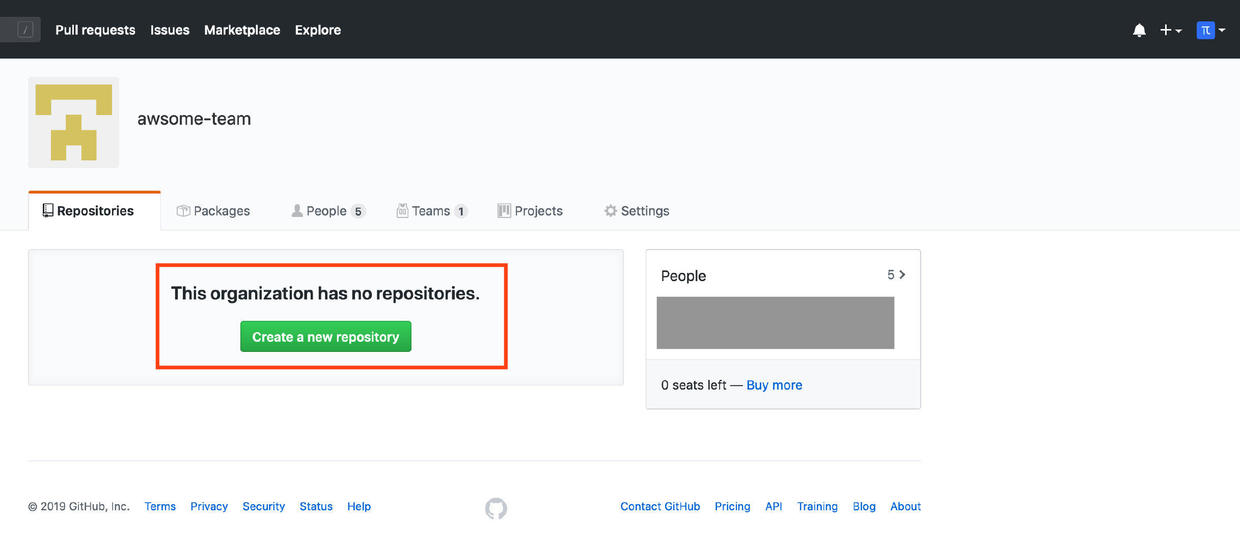Open the Projects tab
The image size is (1240, 550).
[530, 211]
